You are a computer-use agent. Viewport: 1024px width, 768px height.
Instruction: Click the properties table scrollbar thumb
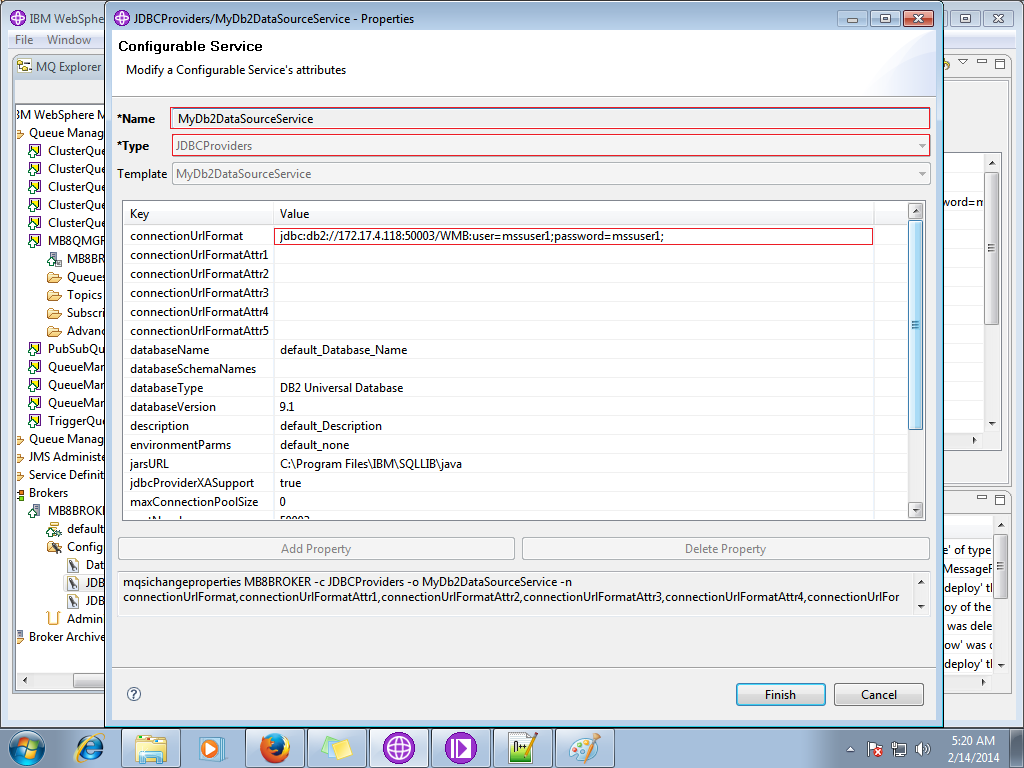click(916, 325)
